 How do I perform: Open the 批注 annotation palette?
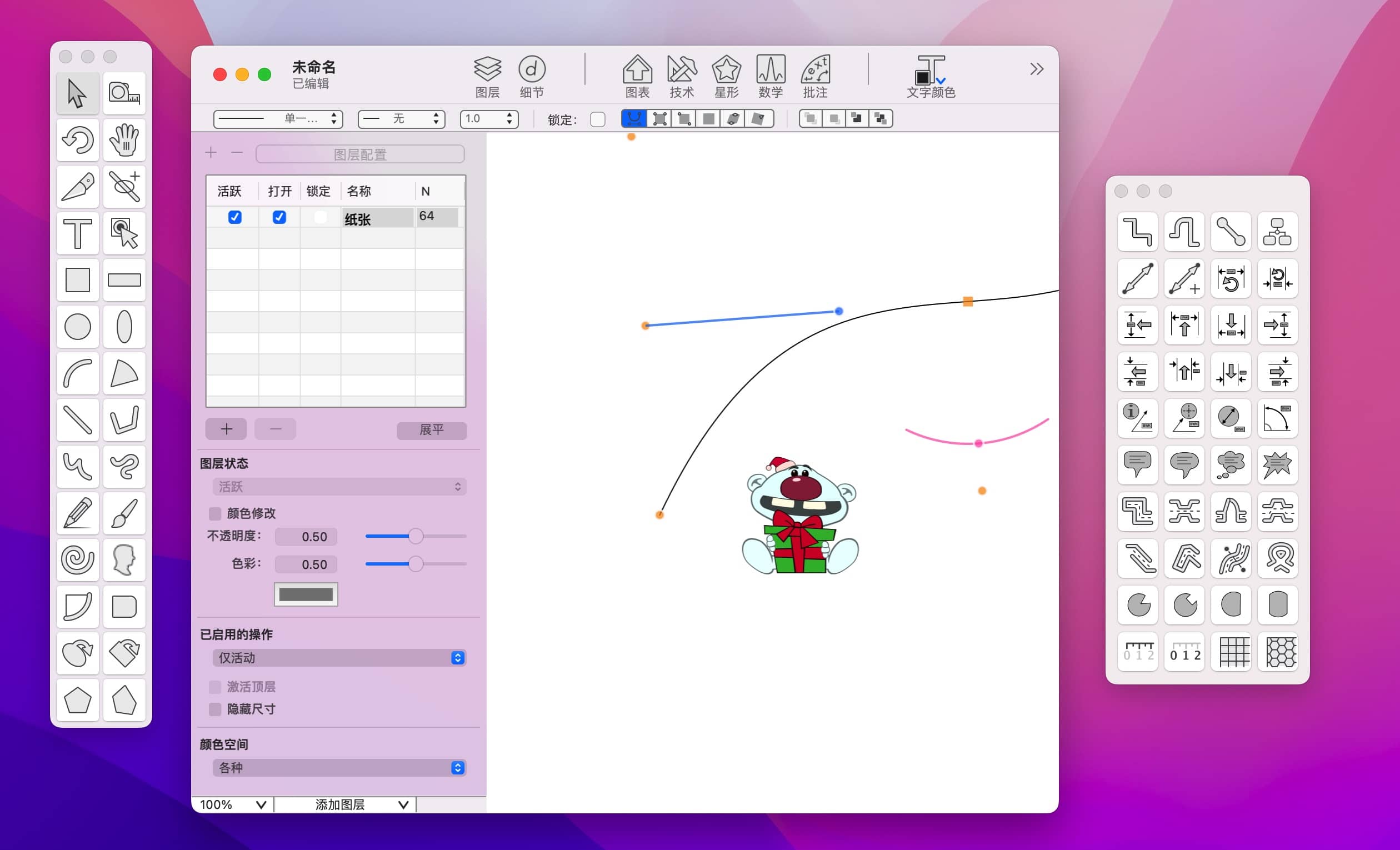pos(815,77)
